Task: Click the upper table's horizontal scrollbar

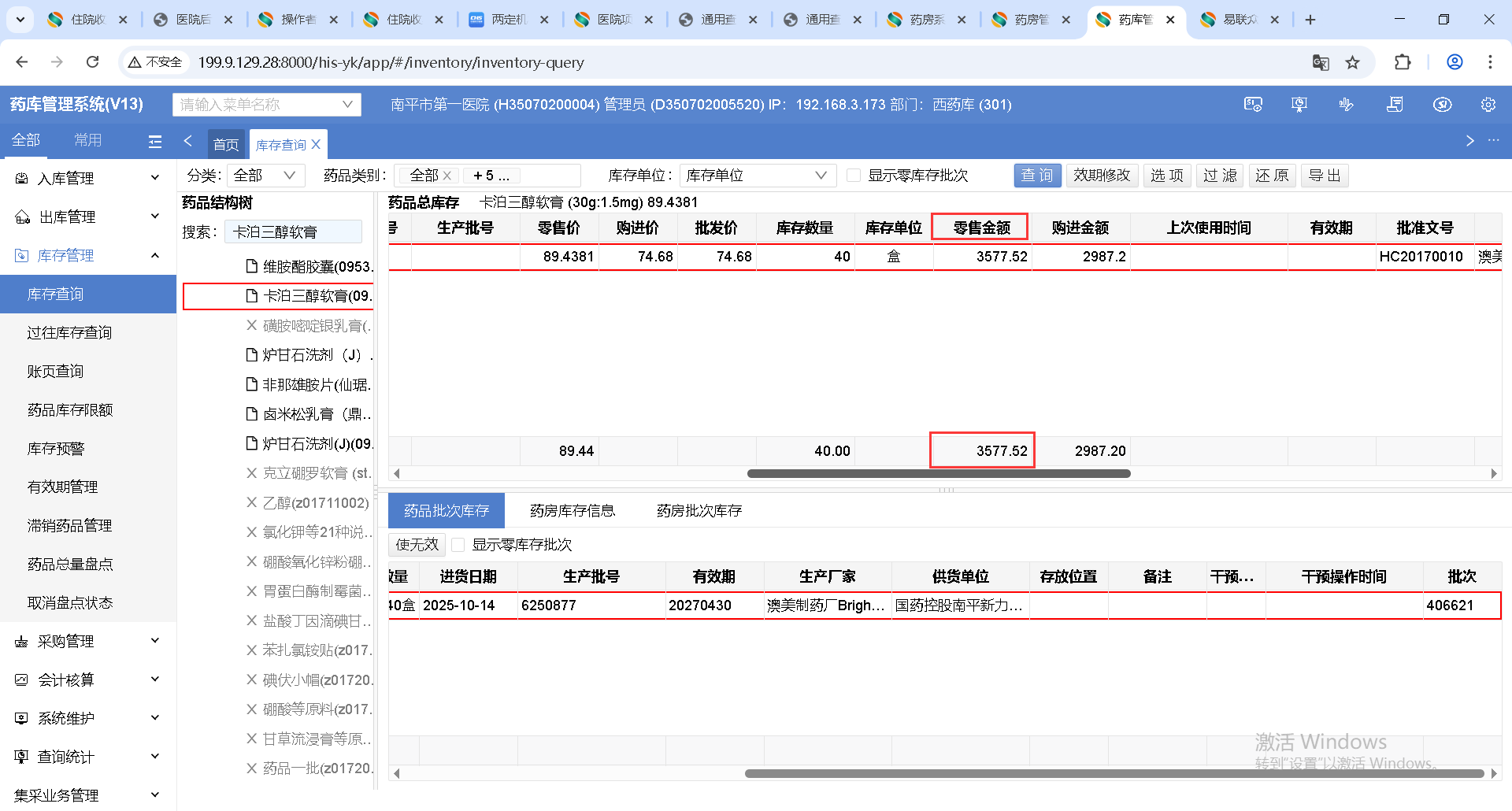Action: click(x=938, y=474)
